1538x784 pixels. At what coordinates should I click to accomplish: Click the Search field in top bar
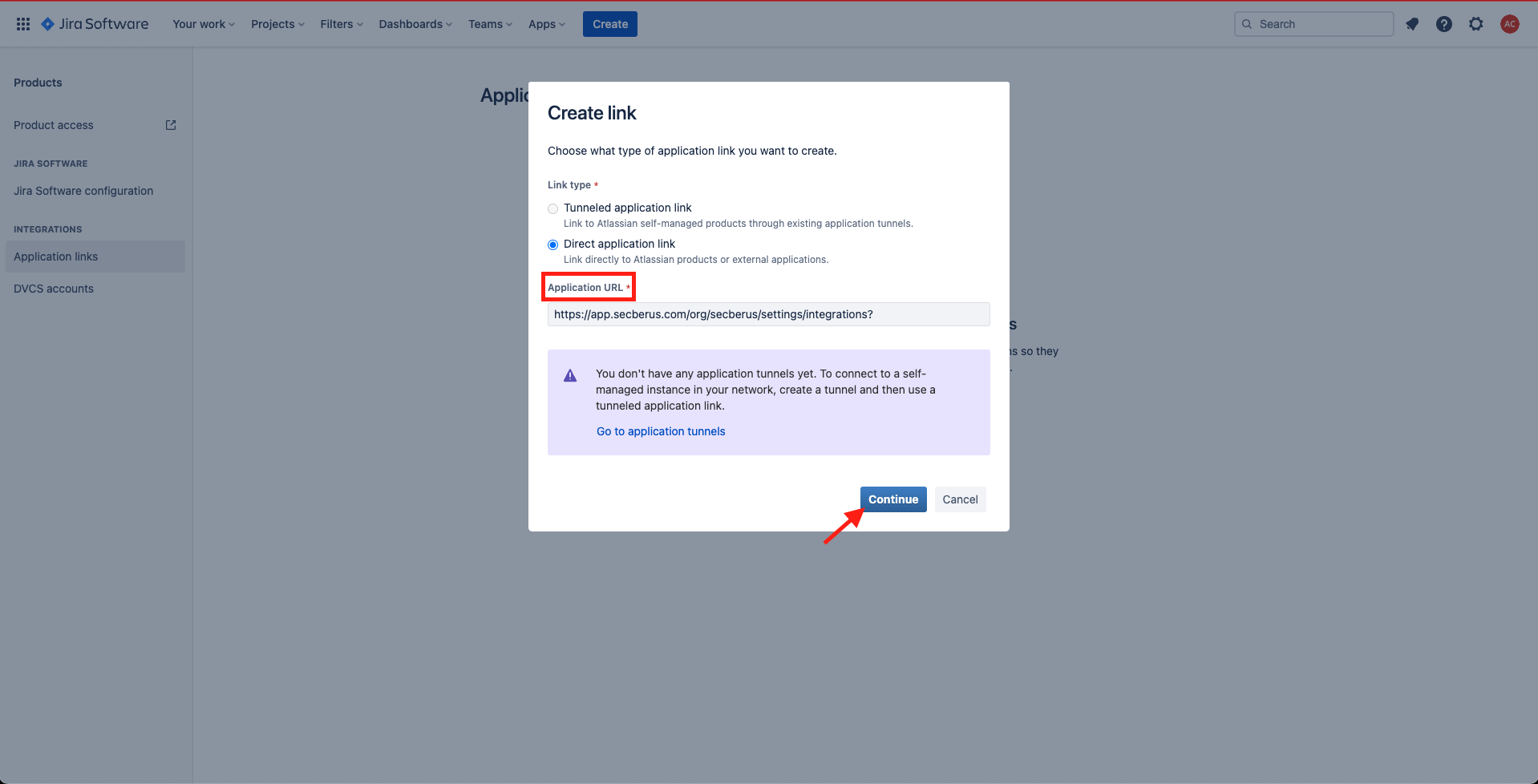pyautogui.click(x=1314, y=24)
